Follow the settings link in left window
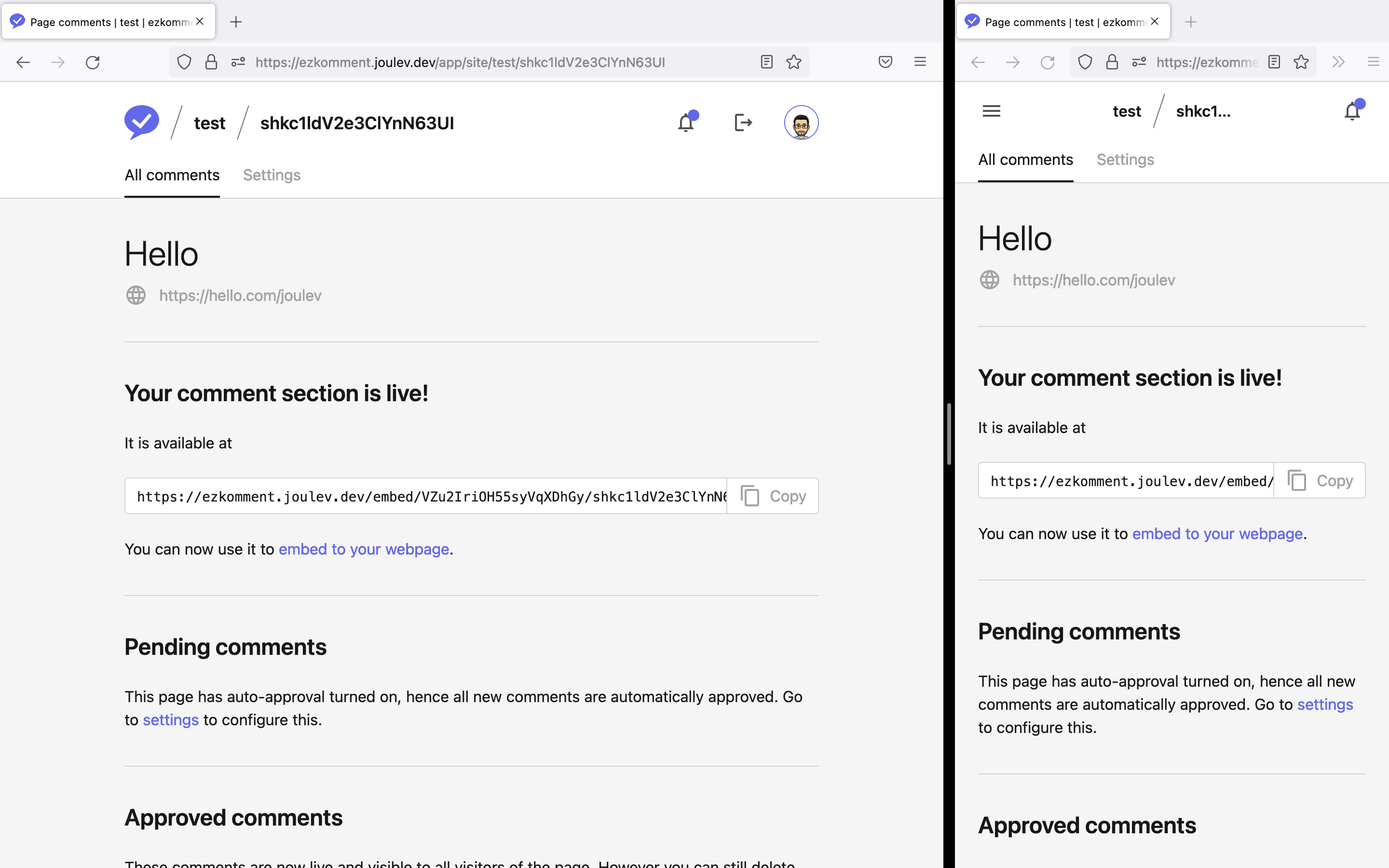The width and height of the screenshot is (1389, 868). click(170, 720)
